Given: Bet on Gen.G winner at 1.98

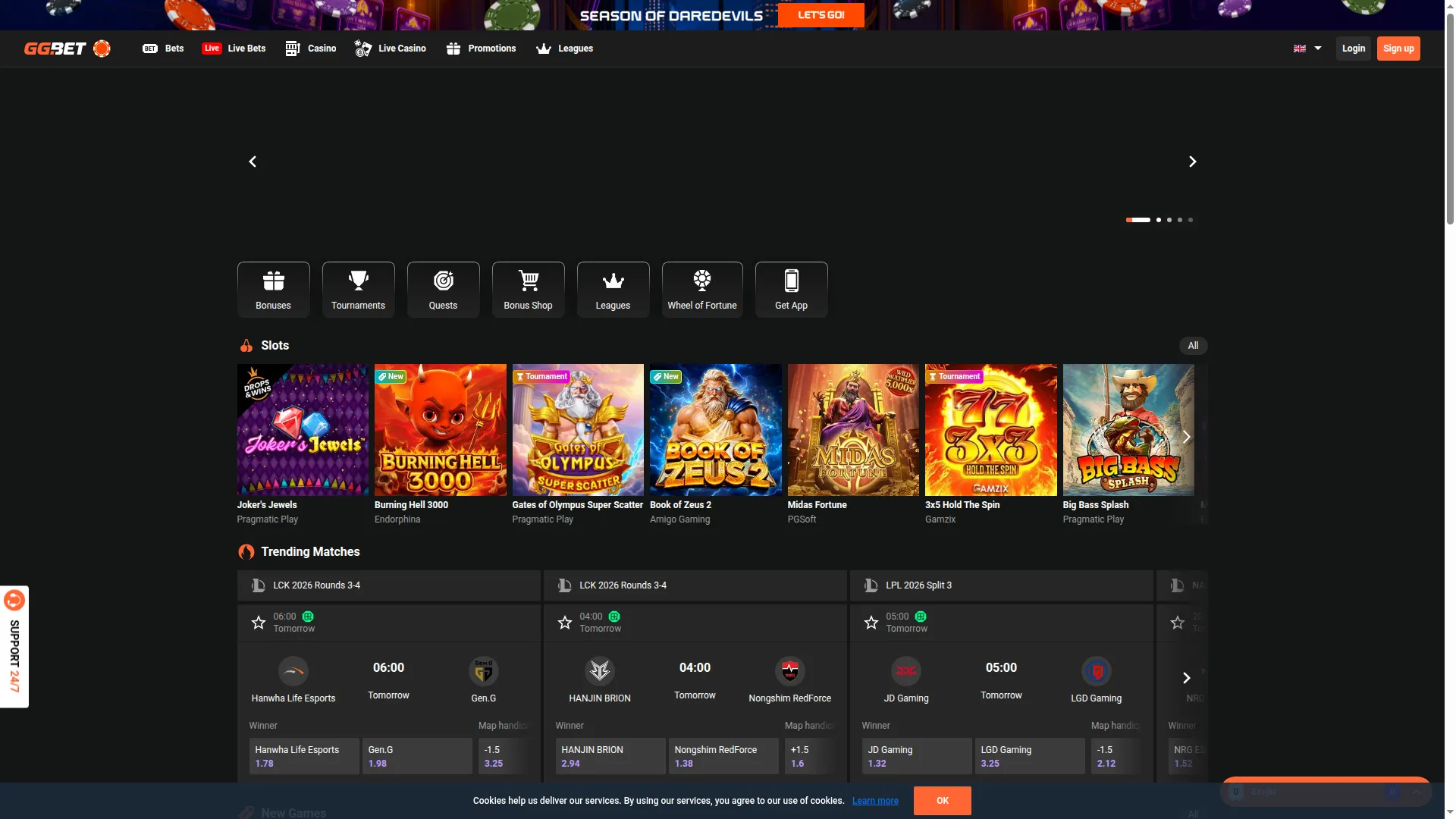Looking at the screenshot, I should click(x=417, y=756).
